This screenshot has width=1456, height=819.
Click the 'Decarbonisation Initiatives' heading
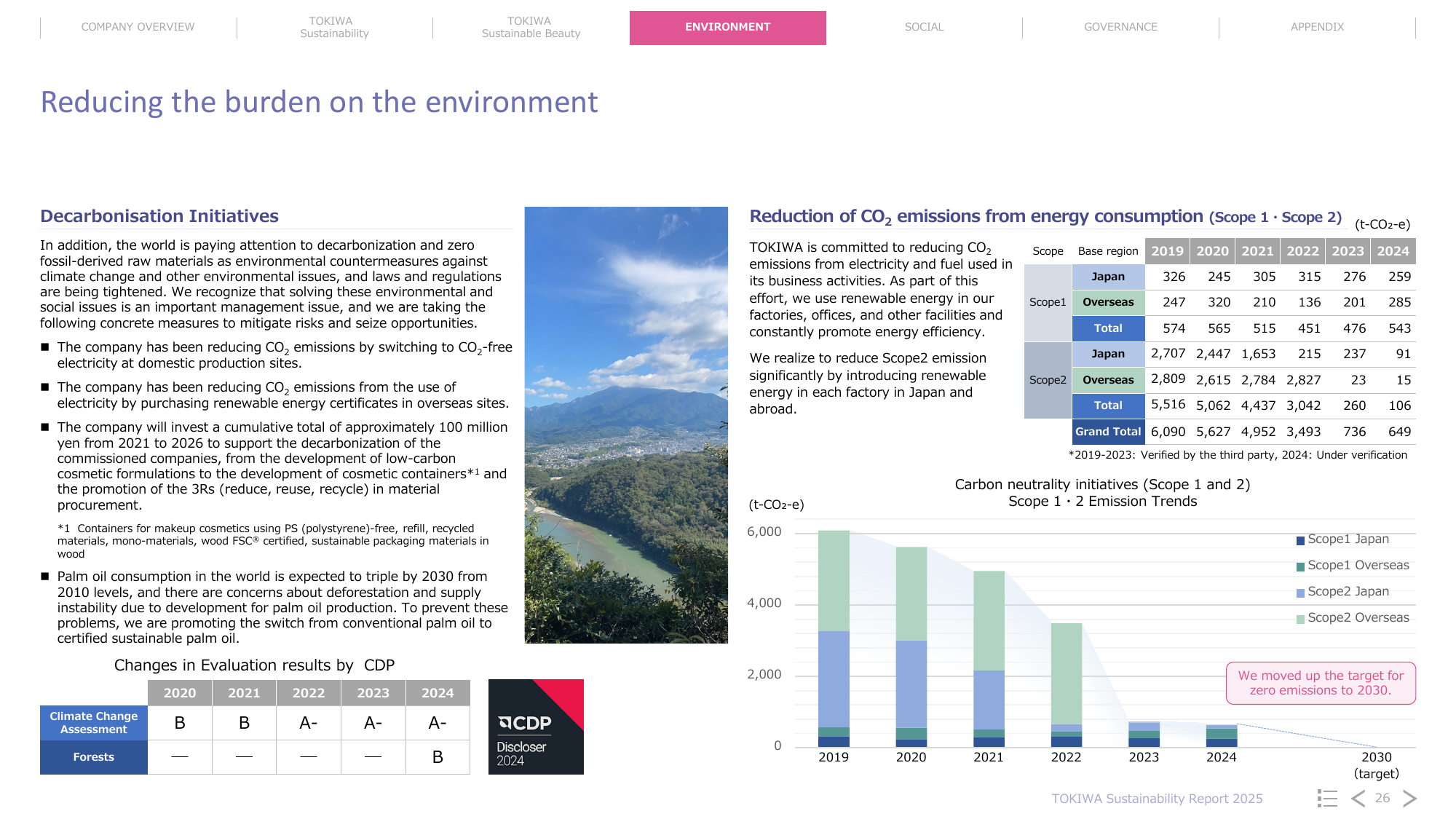point(159,216)
